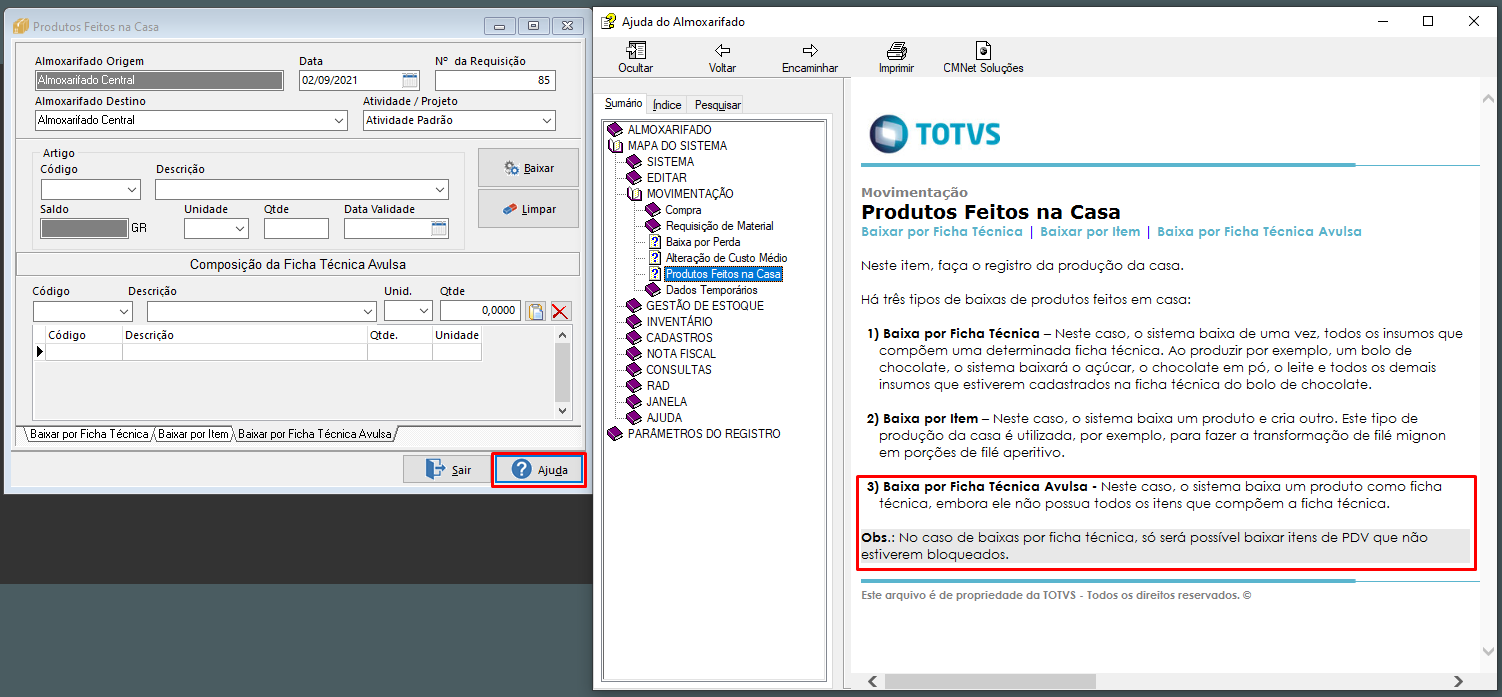Viewport: 1502px width, 697px height.
Task: Collapse the MOVIMENTAÇÃO open book icon
Action: (634, 194)
